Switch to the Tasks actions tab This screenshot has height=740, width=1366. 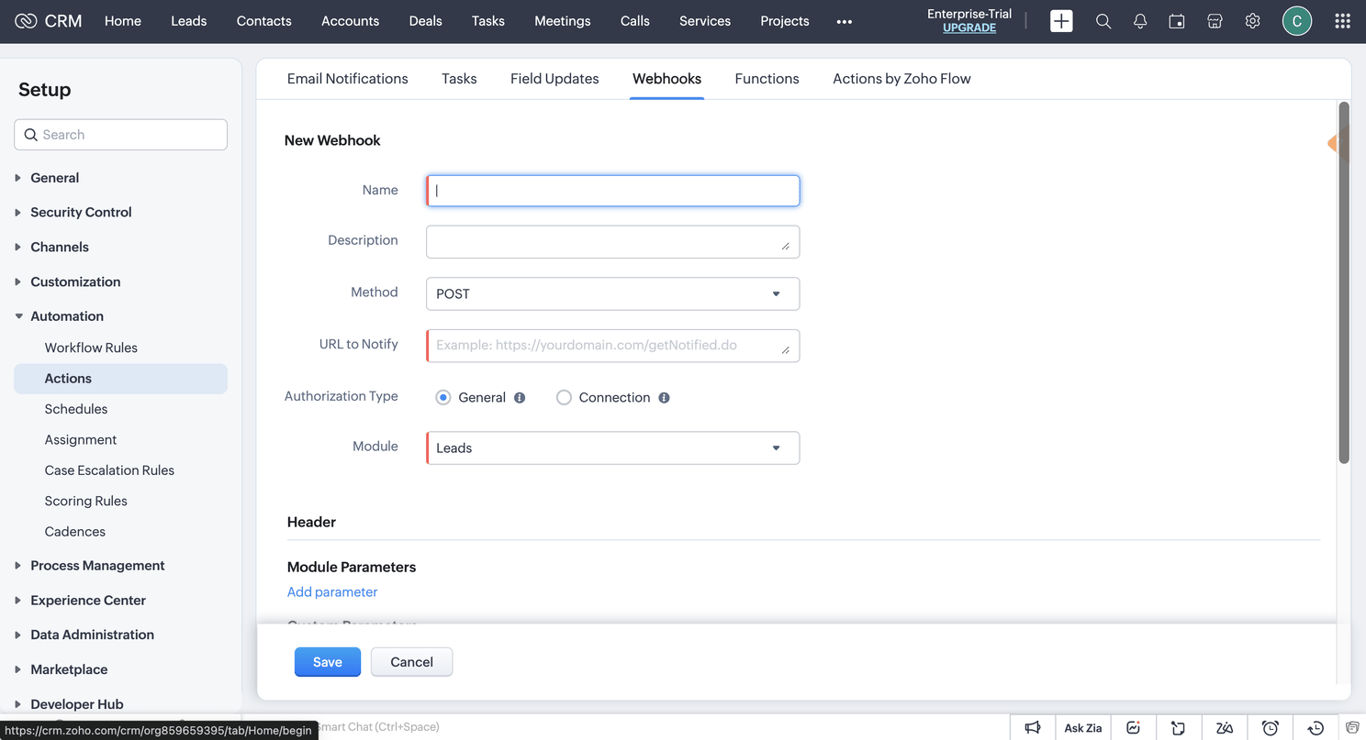[459, 79]
